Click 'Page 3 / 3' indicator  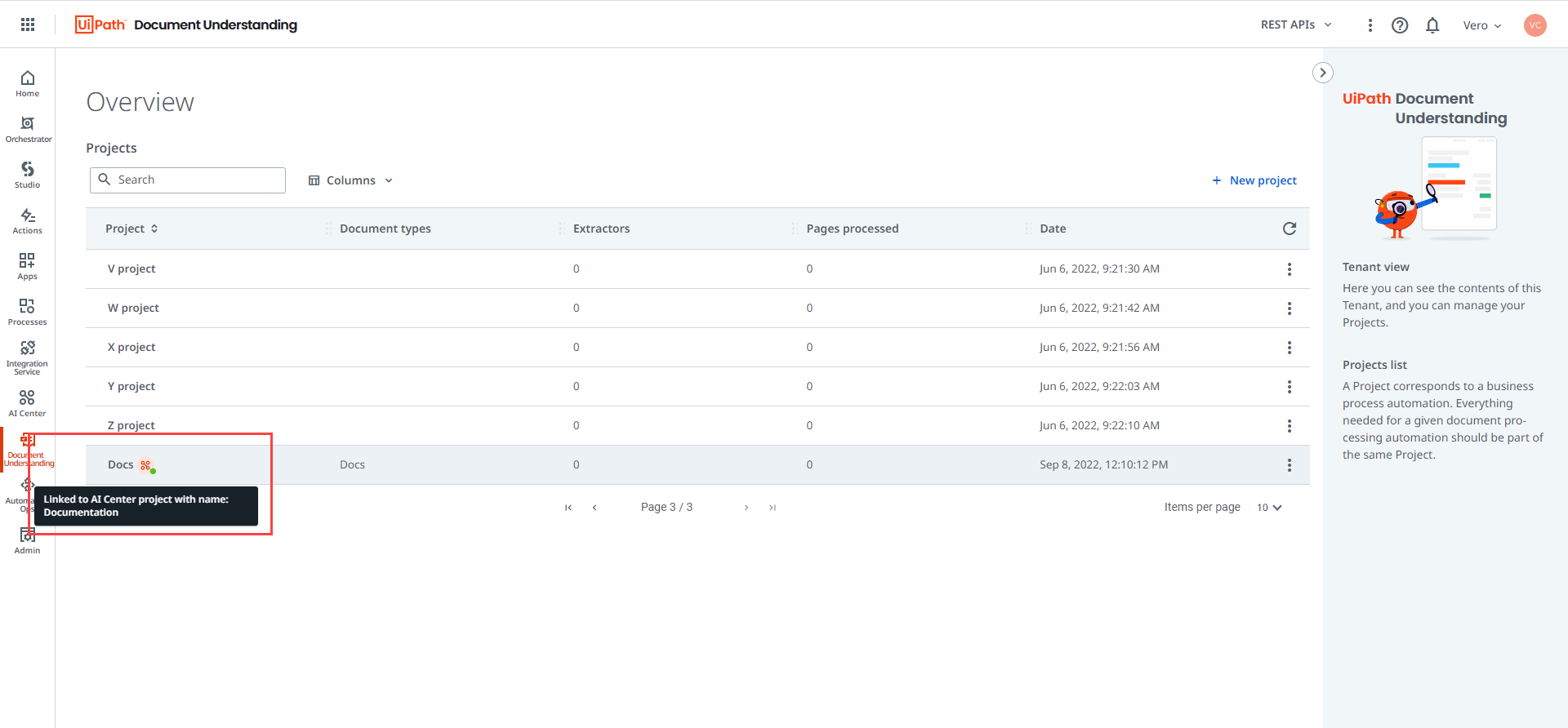tap(667, 507)
